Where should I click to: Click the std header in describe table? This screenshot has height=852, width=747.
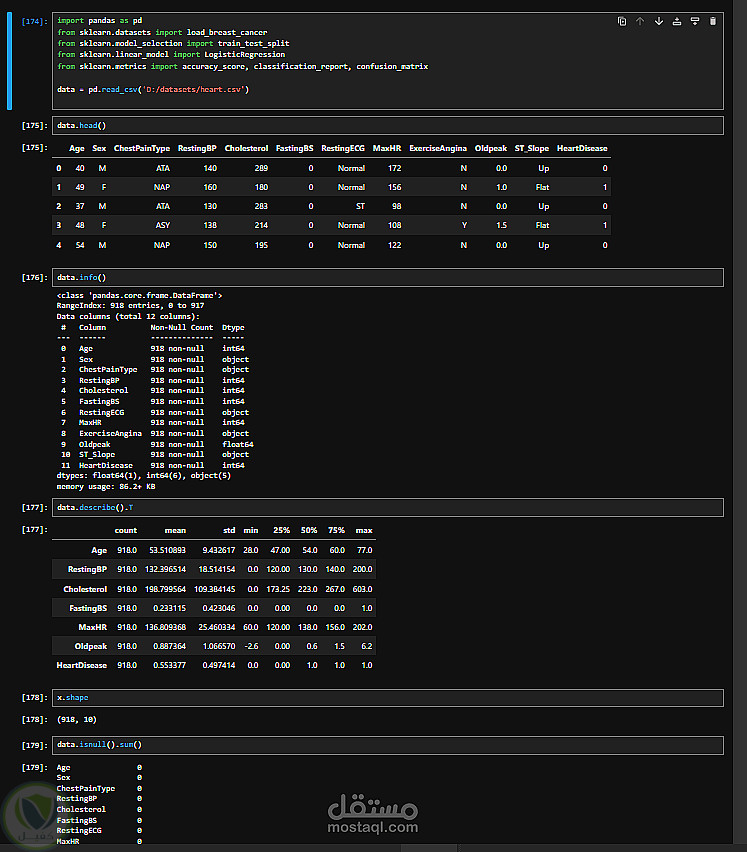(x=229, y=530)
